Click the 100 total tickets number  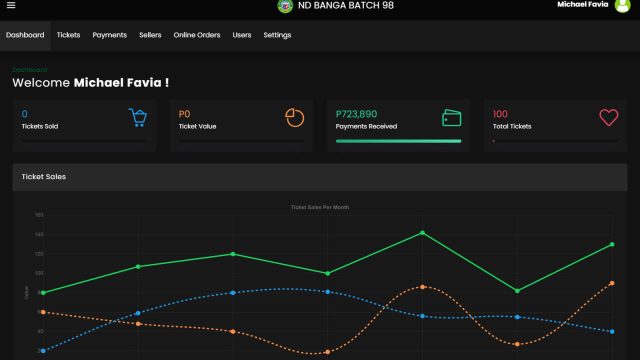(500, 114)
